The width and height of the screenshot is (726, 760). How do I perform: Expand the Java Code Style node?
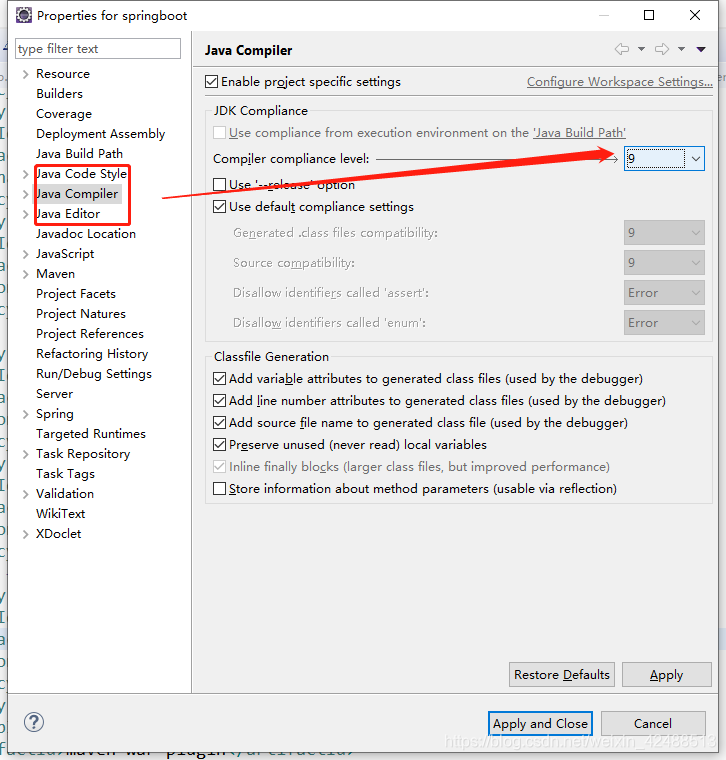point(26,174)
